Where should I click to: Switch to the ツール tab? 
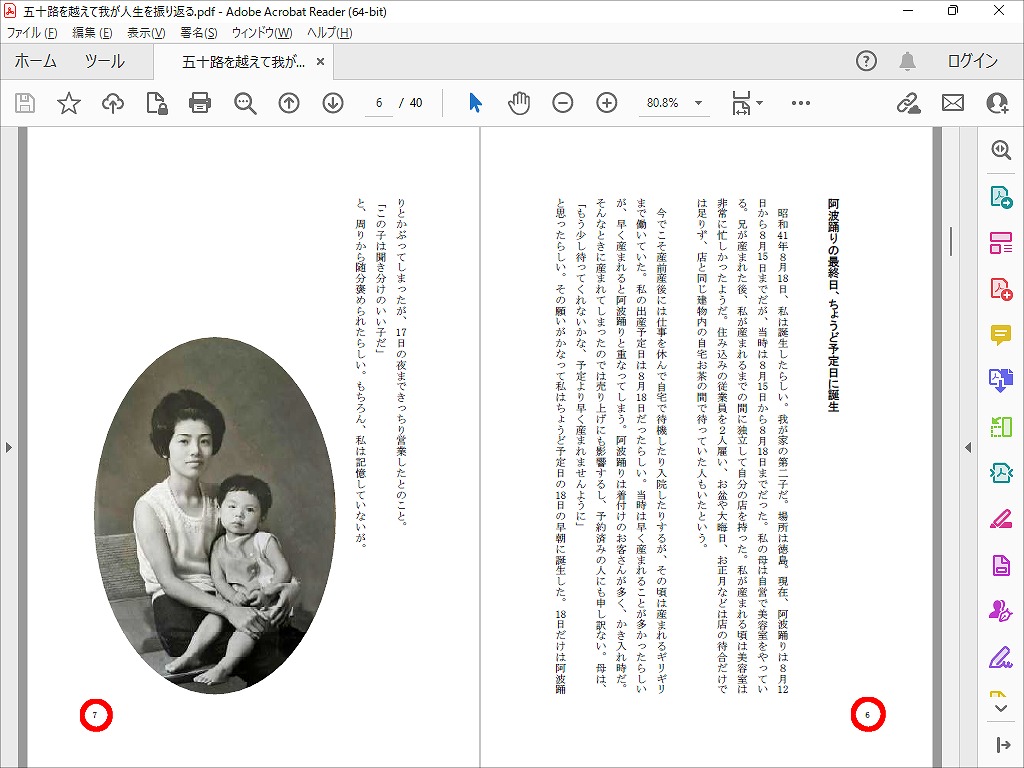tap(104, 61)
